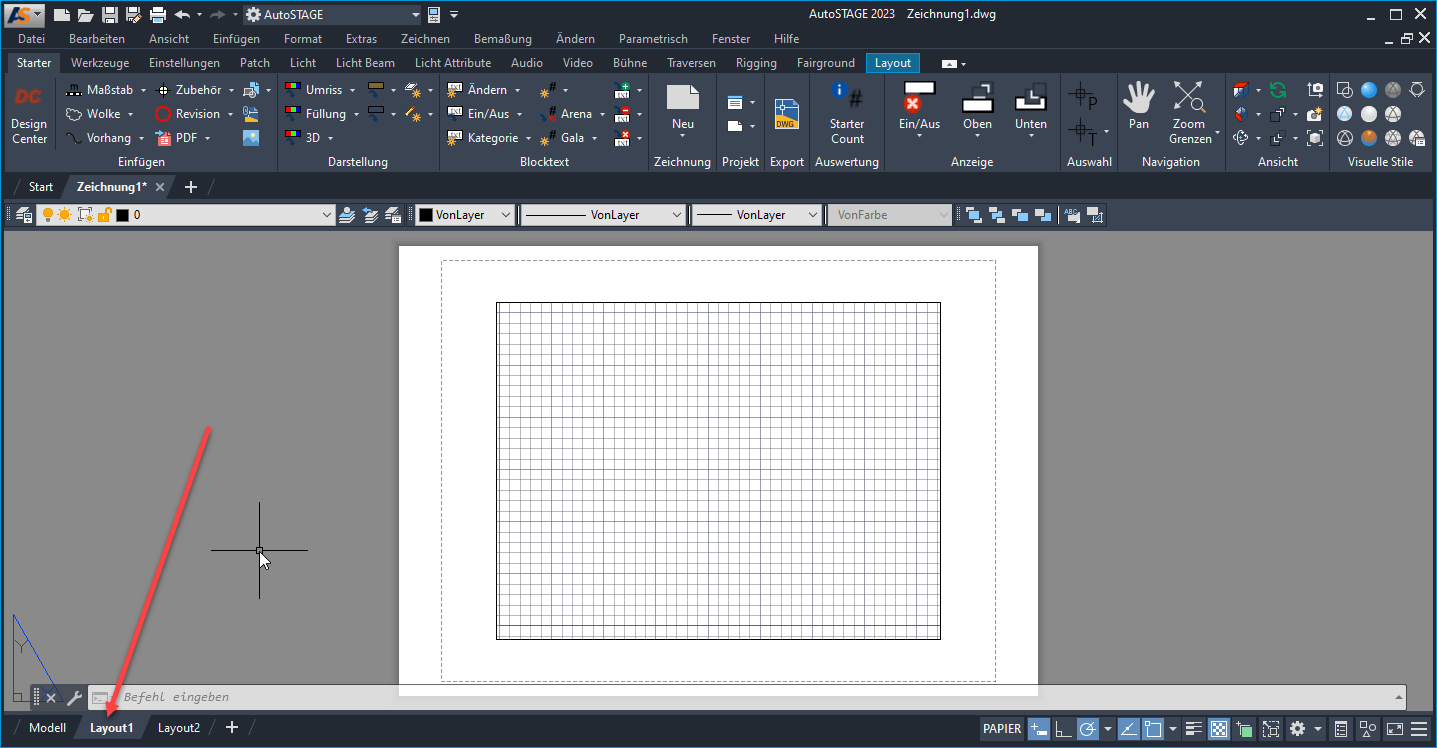The height and width of the screenshot is (748, 1437).
Task: Click the Arena button
Action: click(567, 114)
